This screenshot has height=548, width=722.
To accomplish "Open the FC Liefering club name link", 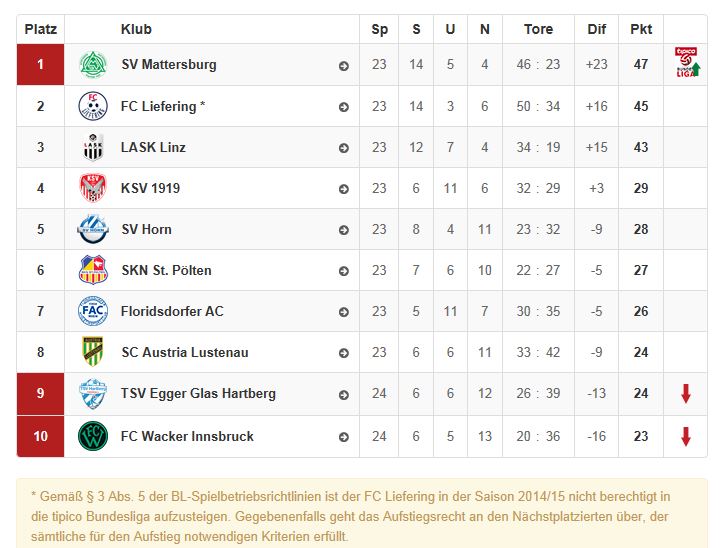I will click(163, 106).
